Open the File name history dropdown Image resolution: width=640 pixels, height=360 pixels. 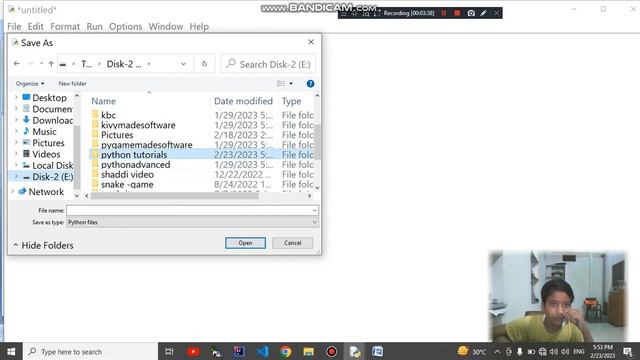tap(315, 211)
